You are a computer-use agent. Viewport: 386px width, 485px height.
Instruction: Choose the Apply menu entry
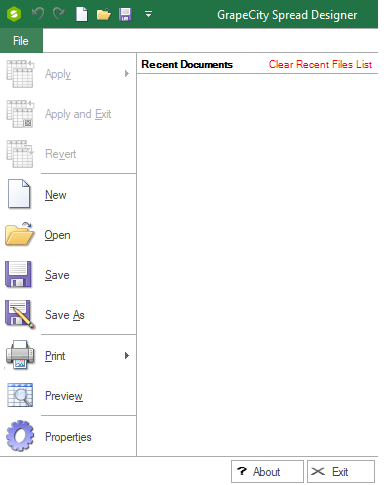point(68,74)
